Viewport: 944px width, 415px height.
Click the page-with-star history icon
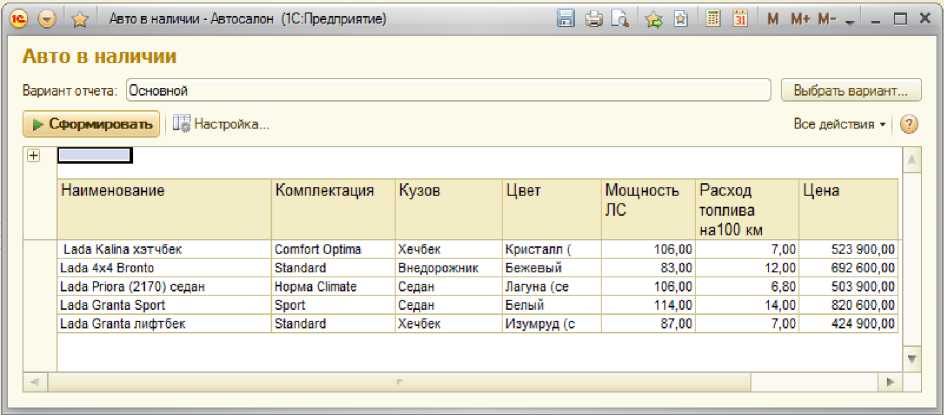click(681, 19)
